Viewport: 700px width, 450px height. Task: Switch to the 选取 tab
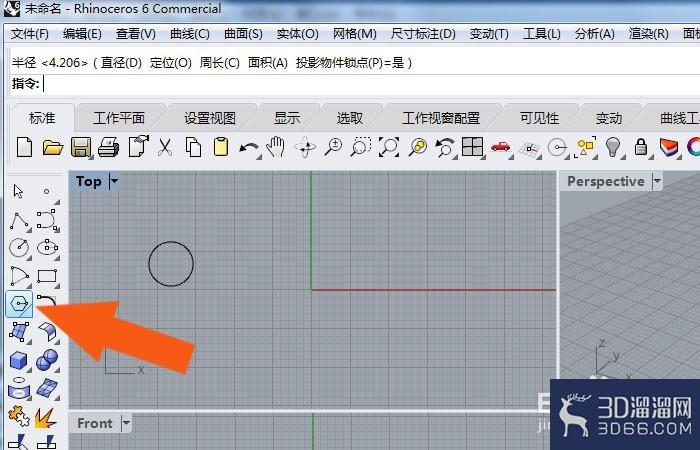pos(350,118)
